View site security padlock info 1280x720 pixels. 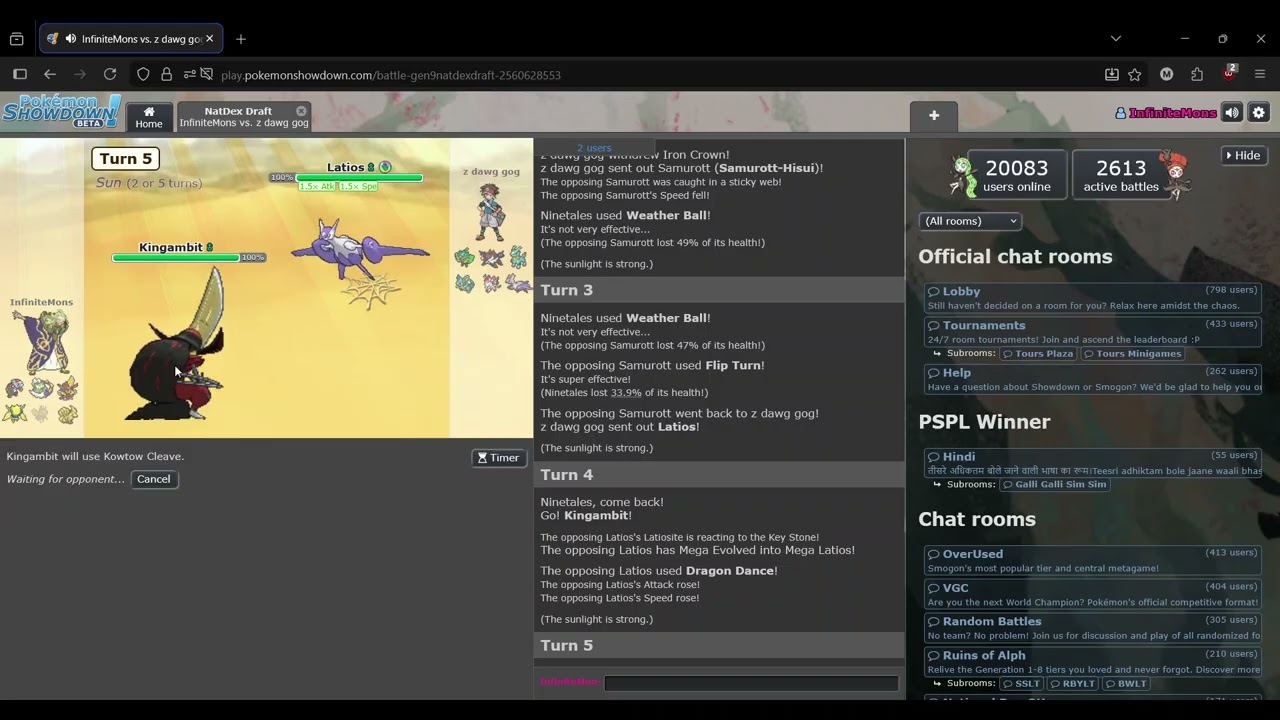(x=166, y=74)
